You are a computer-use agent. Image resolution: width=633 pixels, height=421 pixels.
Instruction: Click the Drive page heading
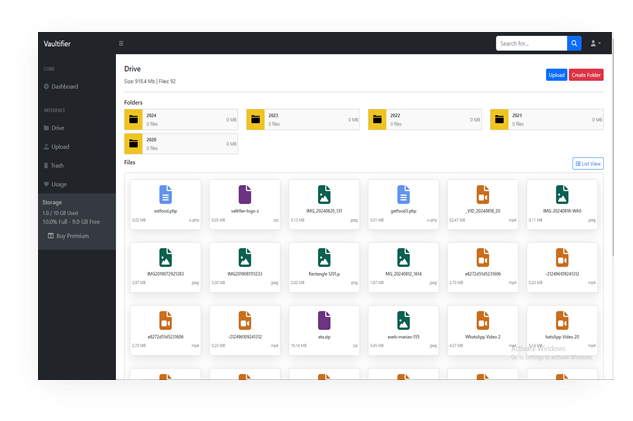pos(132,69)
